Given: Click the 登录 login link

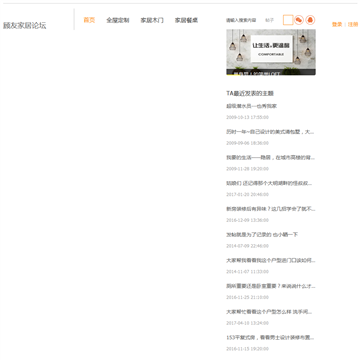Looking at the screenshot, I should pos(337,24).
